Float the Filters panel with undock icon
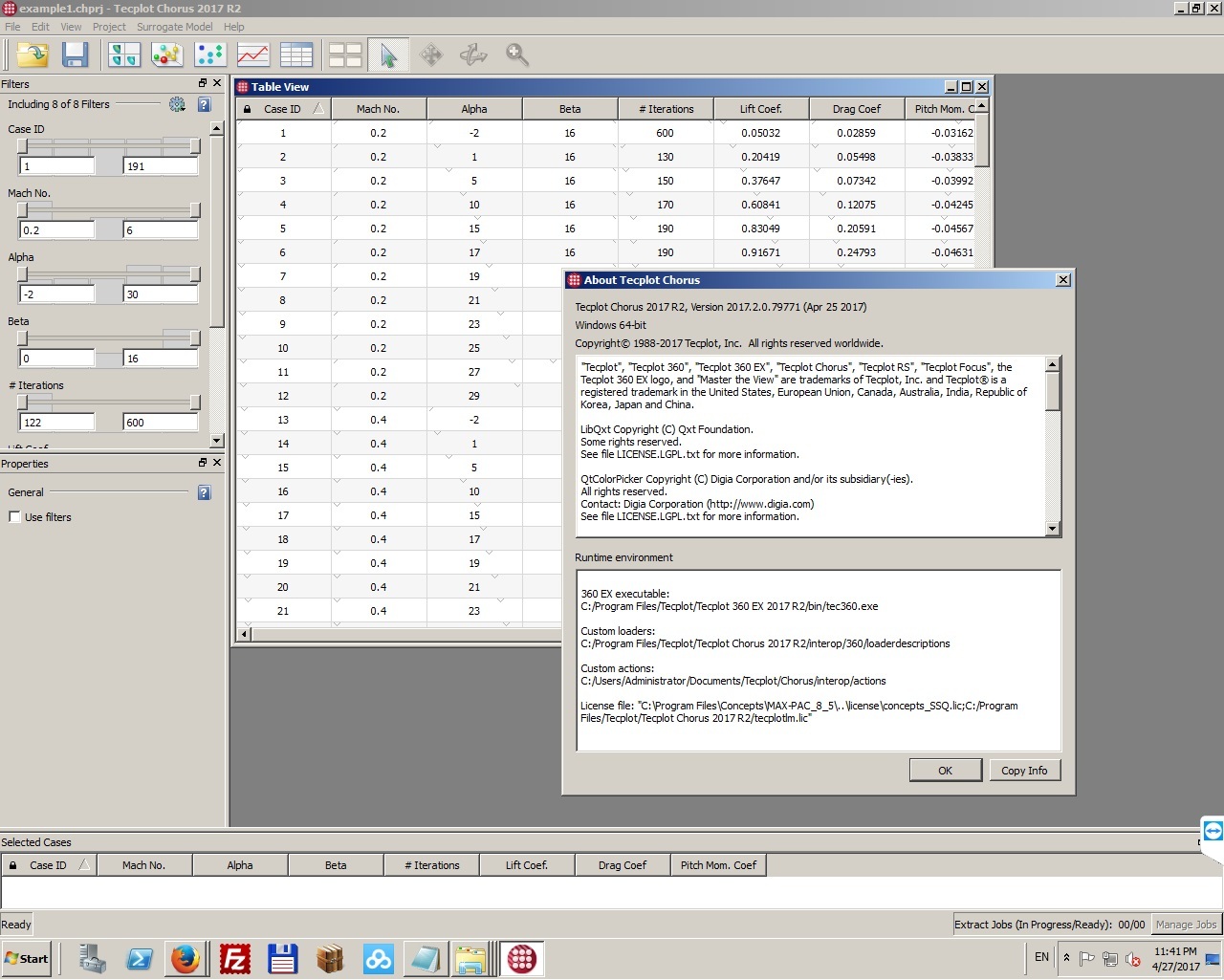The height and width of the screenshot is (980, 1224). [203, 83]
